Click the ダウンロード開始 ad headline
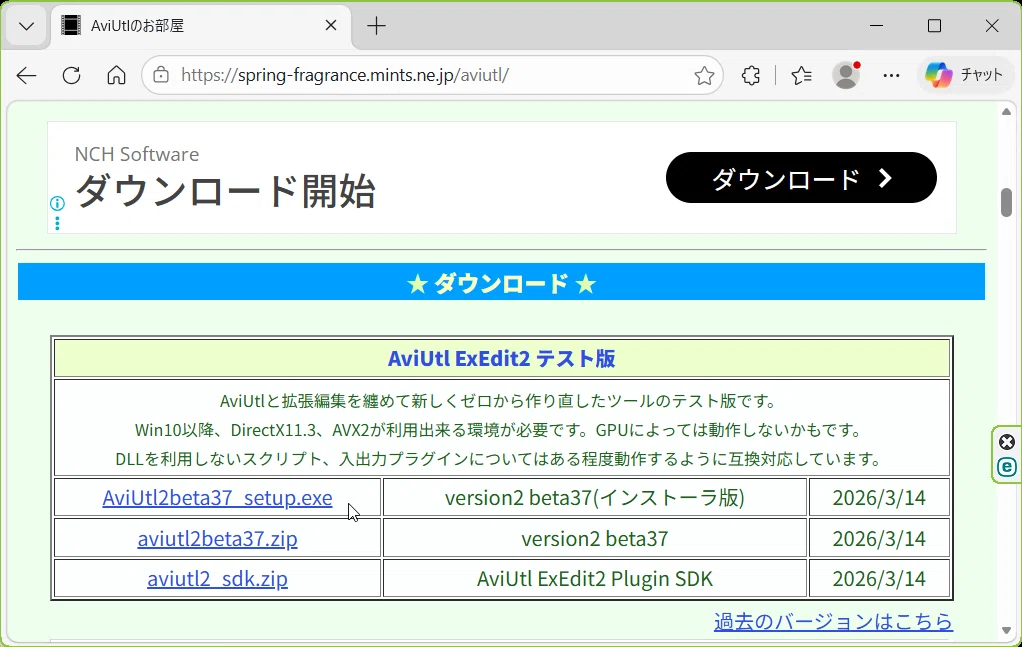 (x=226, y=192)
